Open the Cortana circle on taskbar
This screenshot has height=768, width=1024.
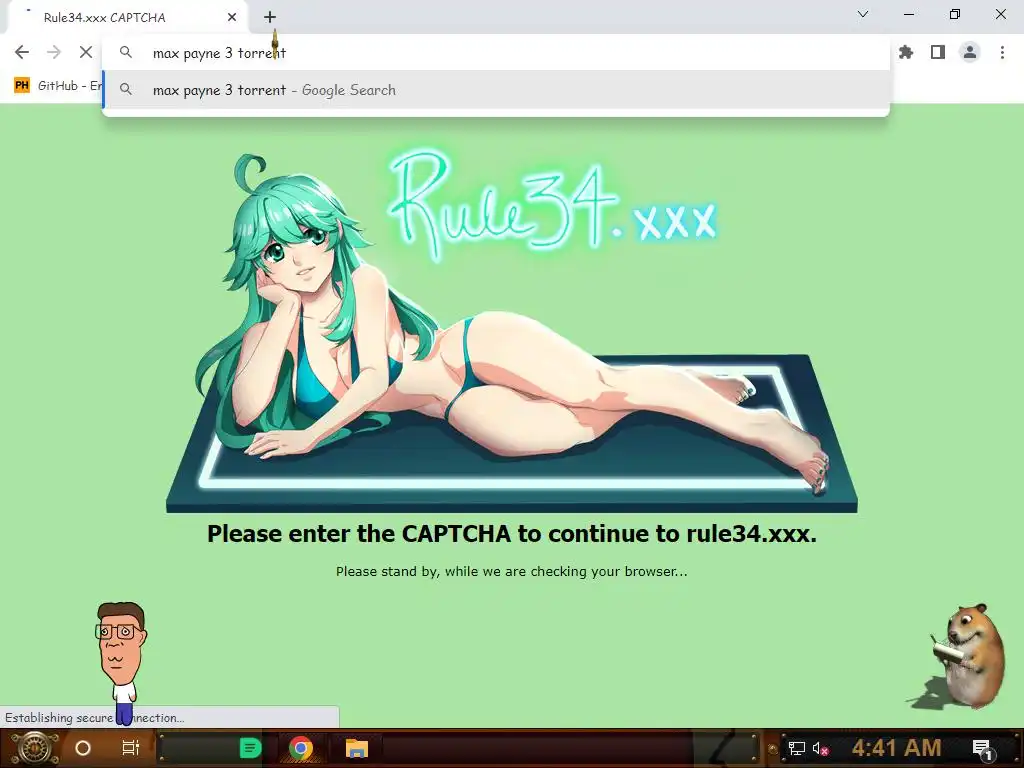point(83,748)
